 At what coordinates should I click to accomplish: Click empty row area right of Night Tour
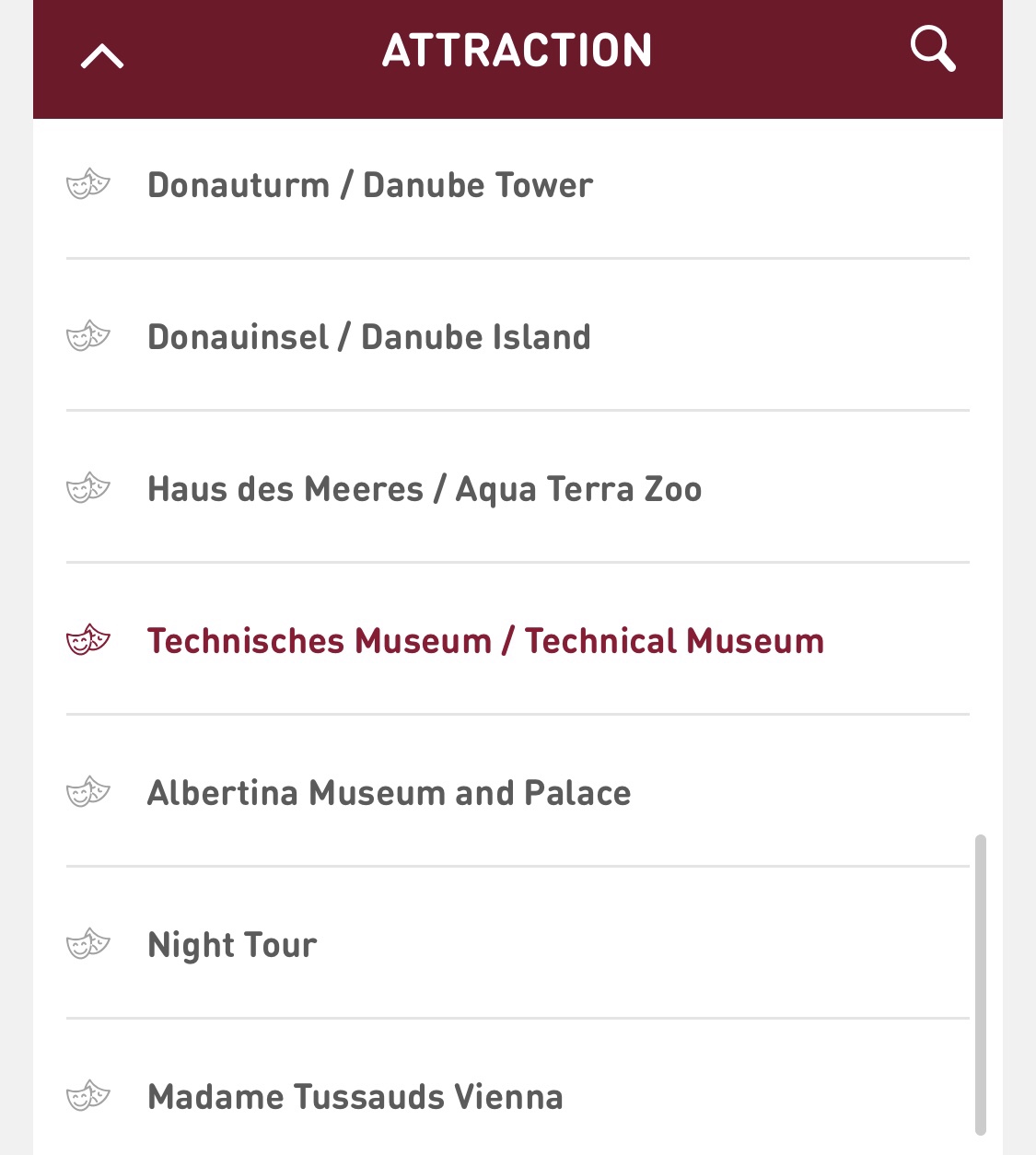point(643,944)
